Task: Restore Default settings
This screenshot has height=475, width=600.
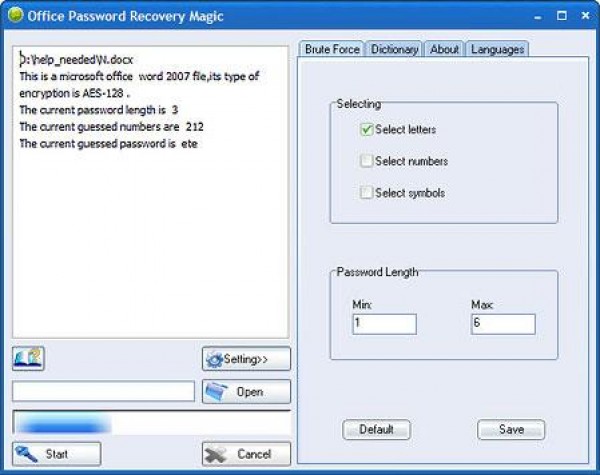Action: point(377,429)
